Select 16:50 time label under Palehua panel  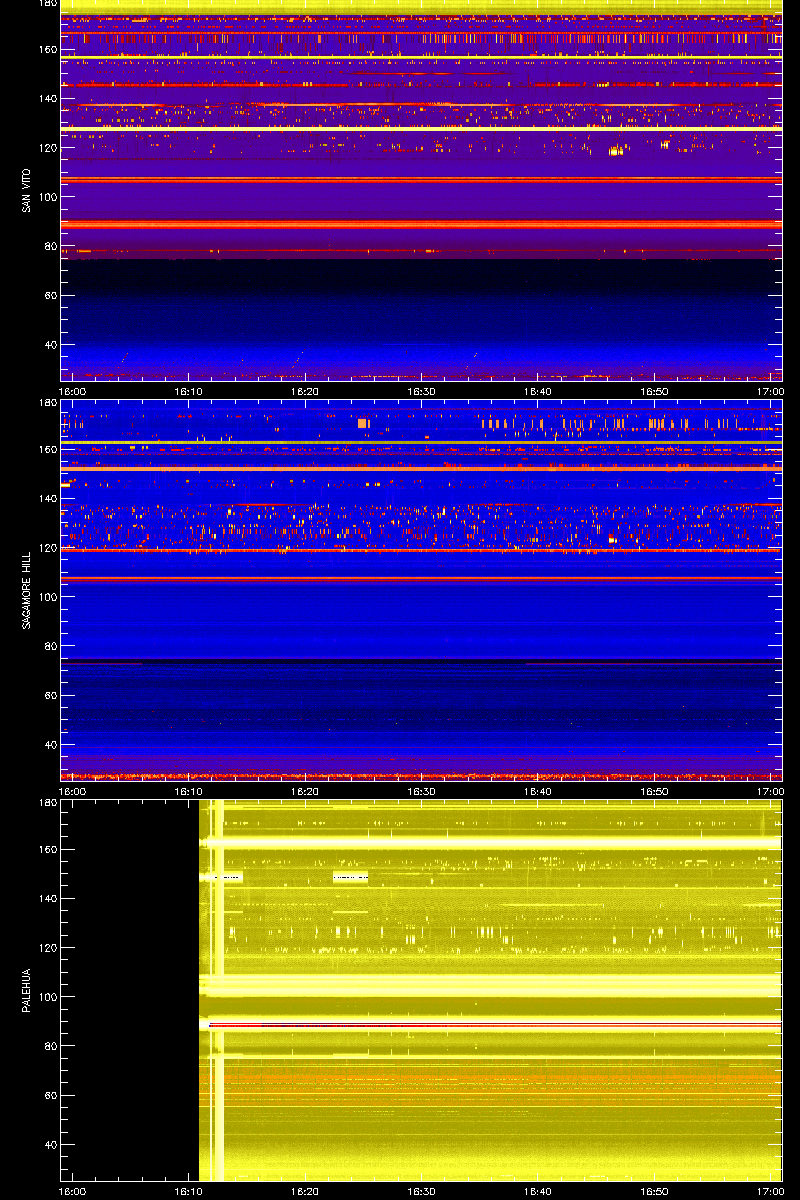[655, 1192]
